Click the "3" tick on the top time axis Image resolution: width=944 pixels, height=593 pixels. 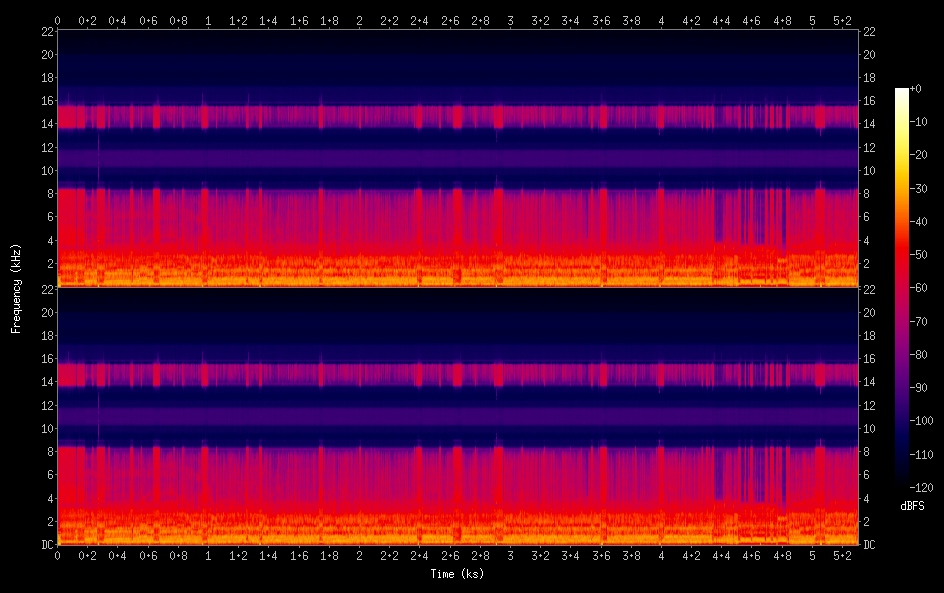511,20
